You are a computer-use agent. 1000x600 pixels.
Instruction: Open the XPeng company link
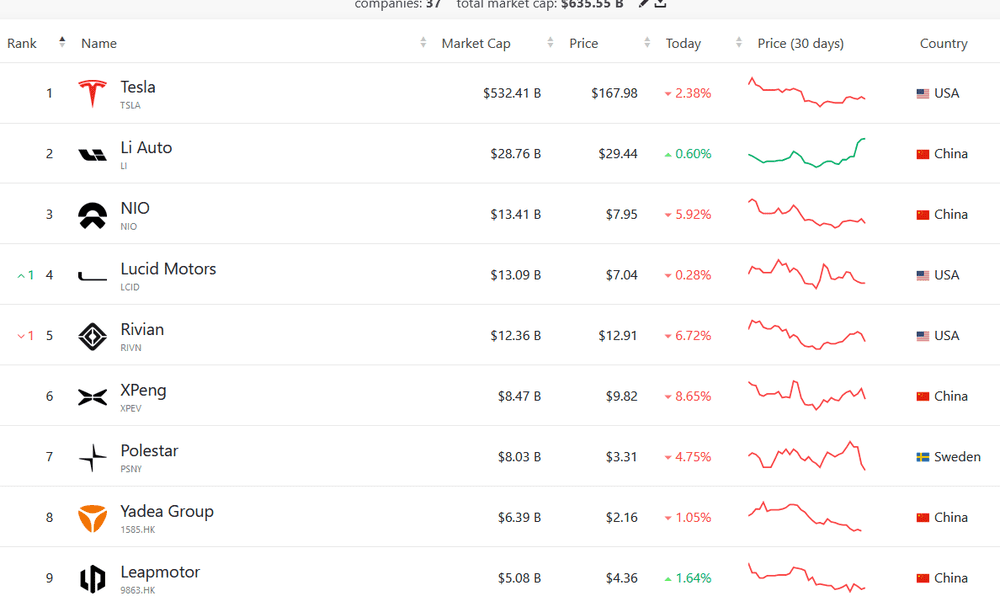click(143, 390)
